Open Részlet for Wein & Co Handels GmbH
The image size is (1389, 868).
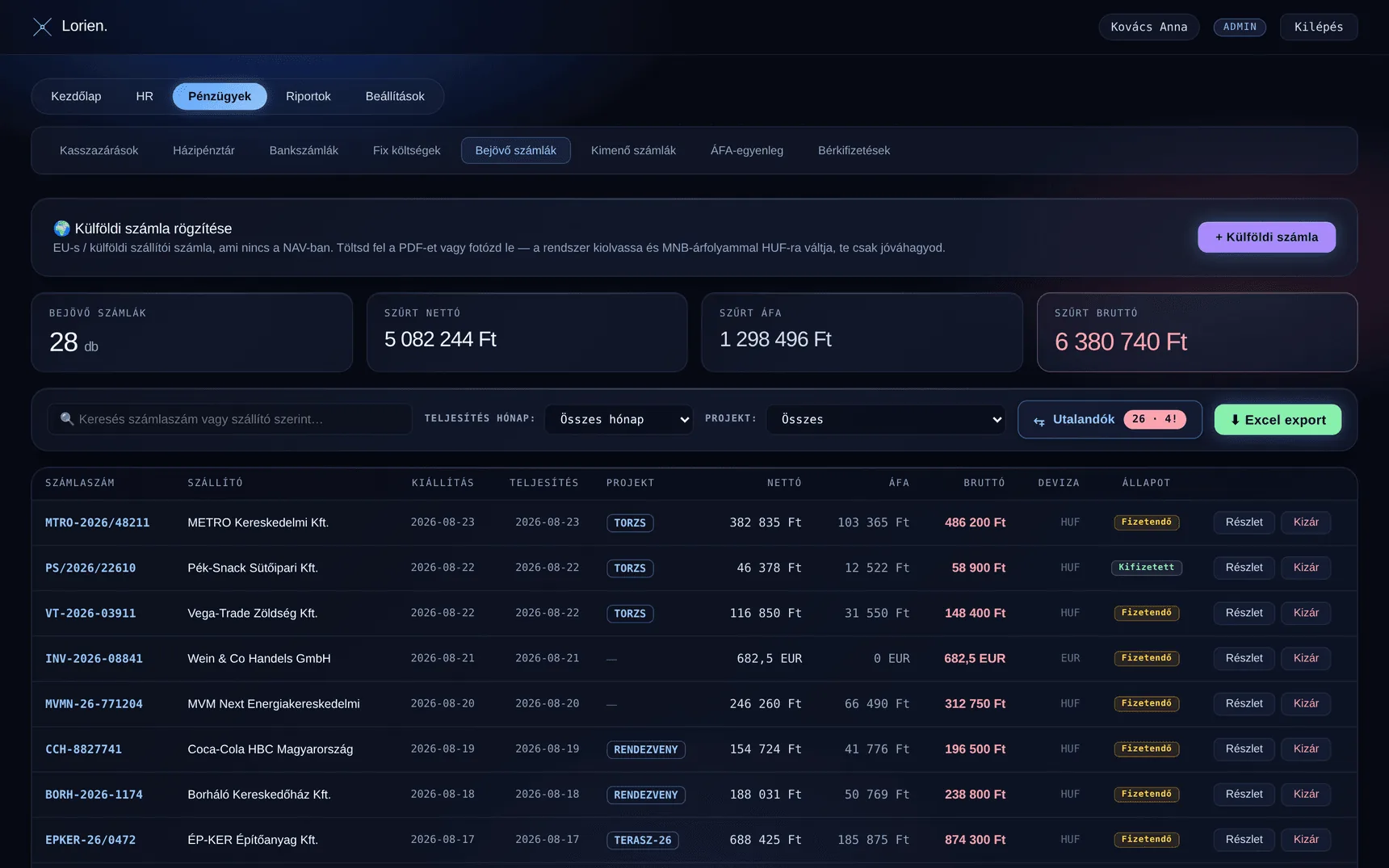click(1244, 658)
